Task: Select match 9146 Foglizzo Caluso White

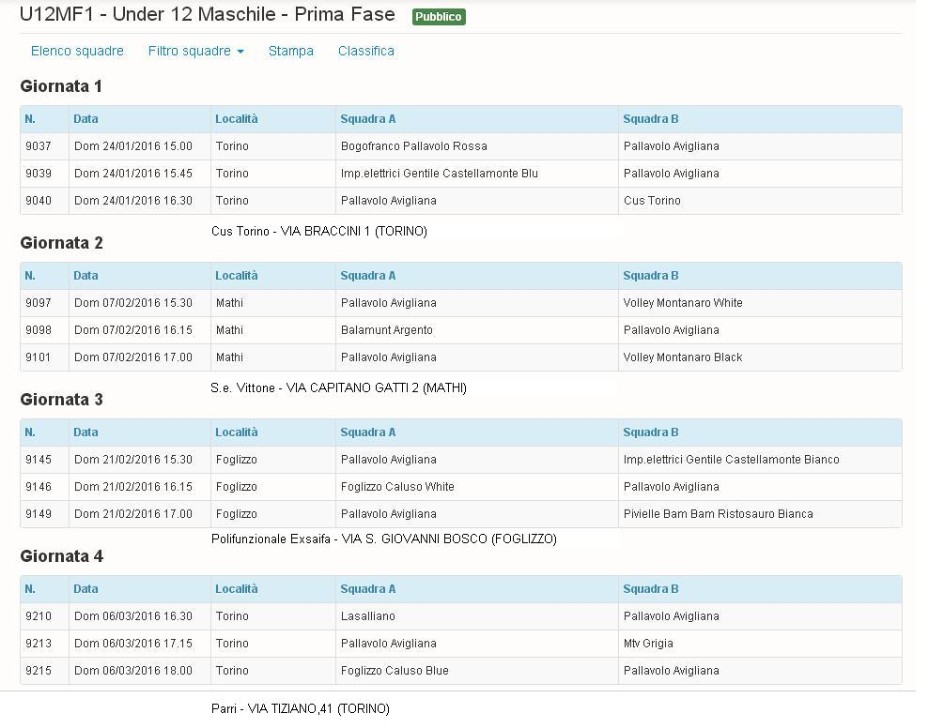Action: point(461,487)
